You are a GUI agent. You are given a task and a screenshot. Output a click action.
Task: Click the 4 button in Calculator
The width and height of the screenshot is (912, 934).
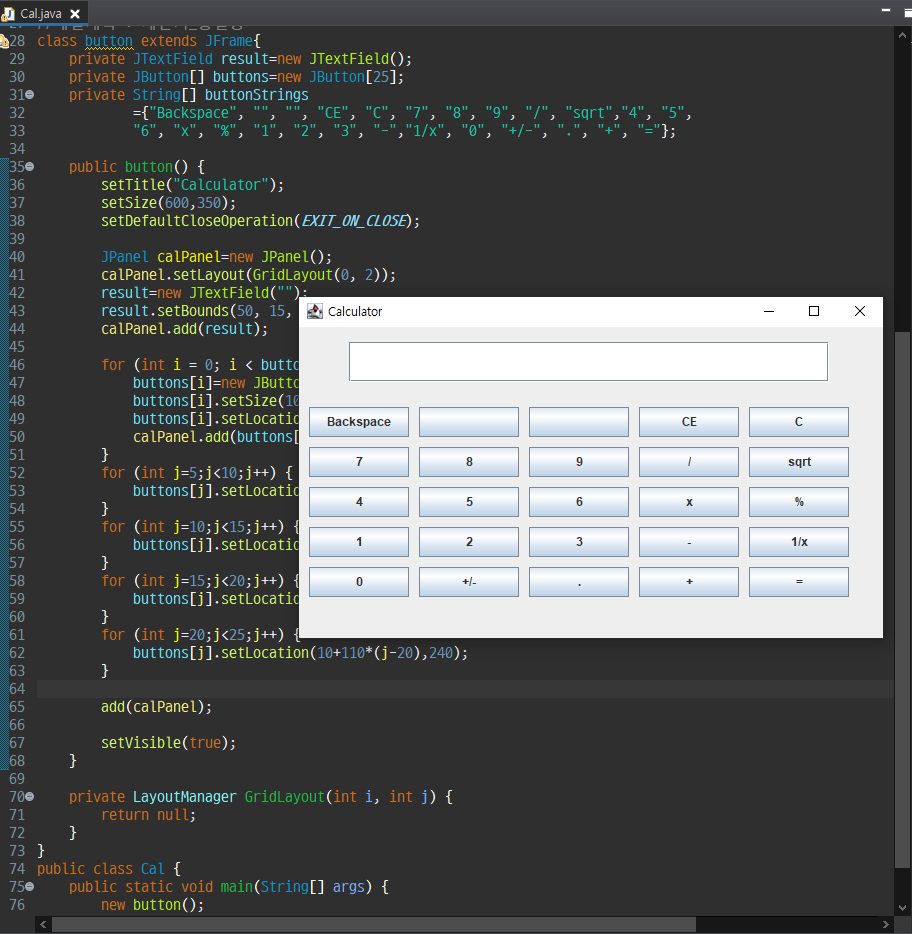pos(359,502)
